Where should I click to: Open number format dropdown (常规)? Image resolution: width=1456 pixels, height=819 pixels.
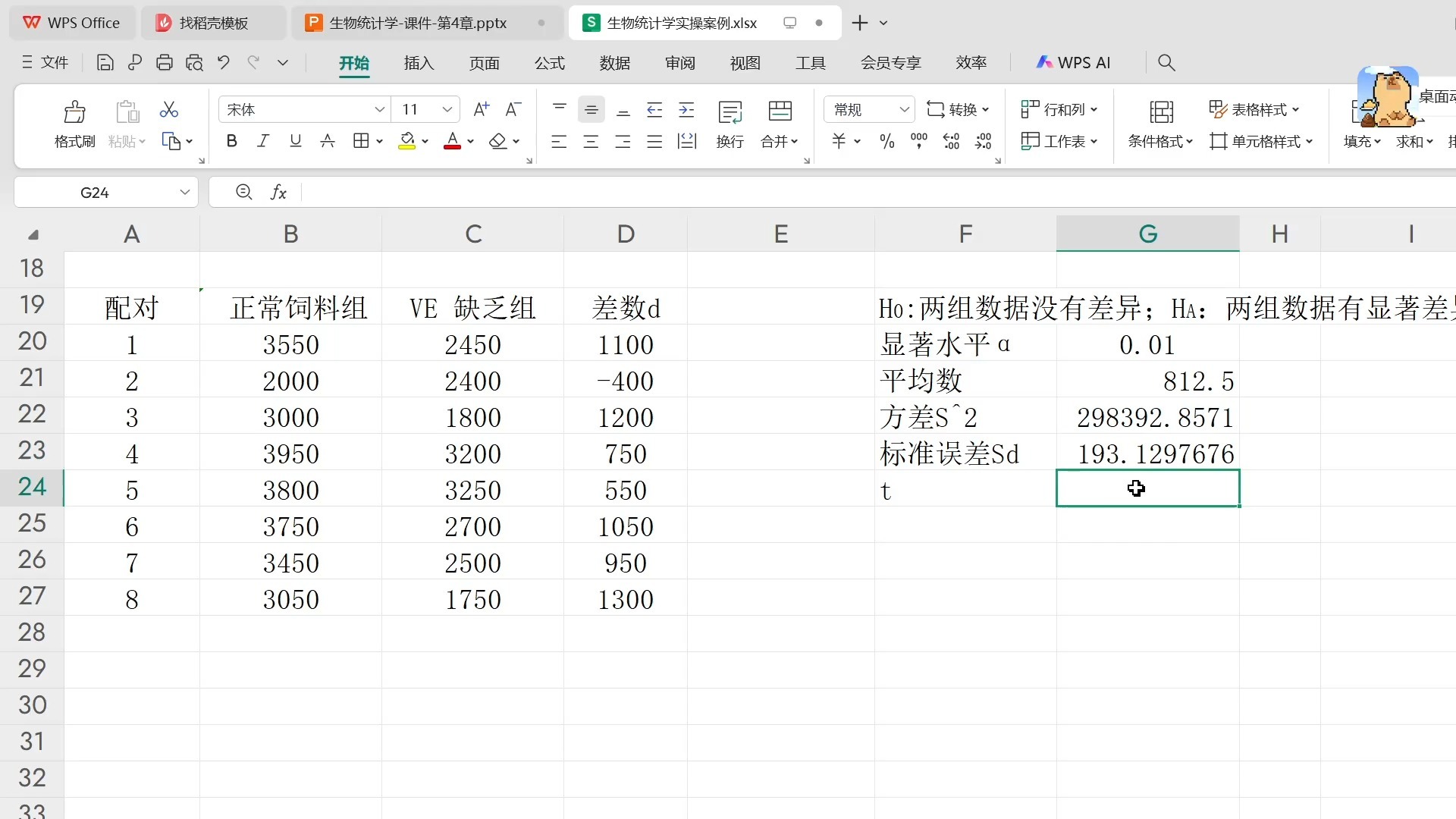coord(904,110)
